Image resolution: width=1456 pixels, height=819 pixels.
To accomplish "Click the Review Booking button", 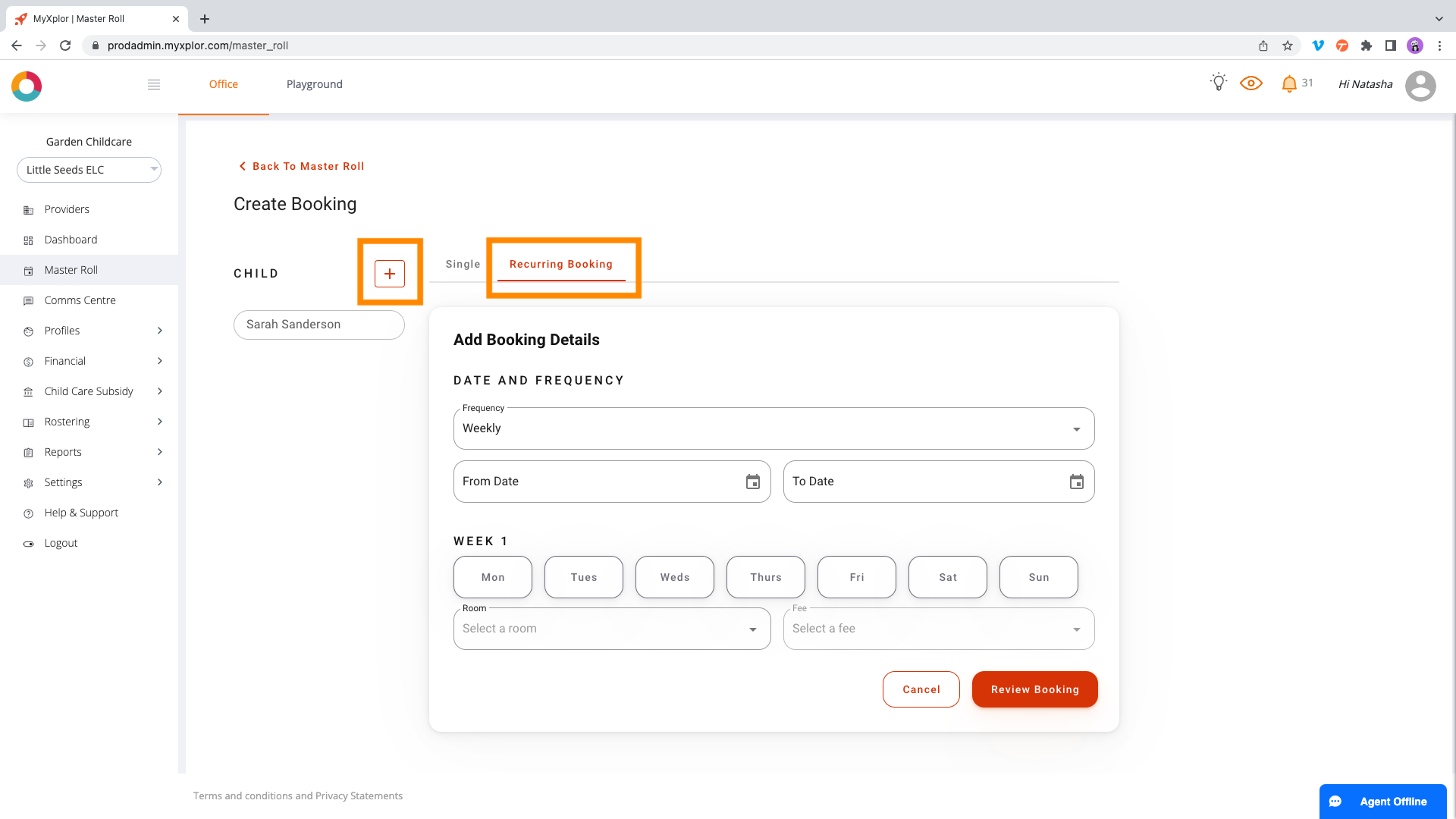I will point(1034,689).
